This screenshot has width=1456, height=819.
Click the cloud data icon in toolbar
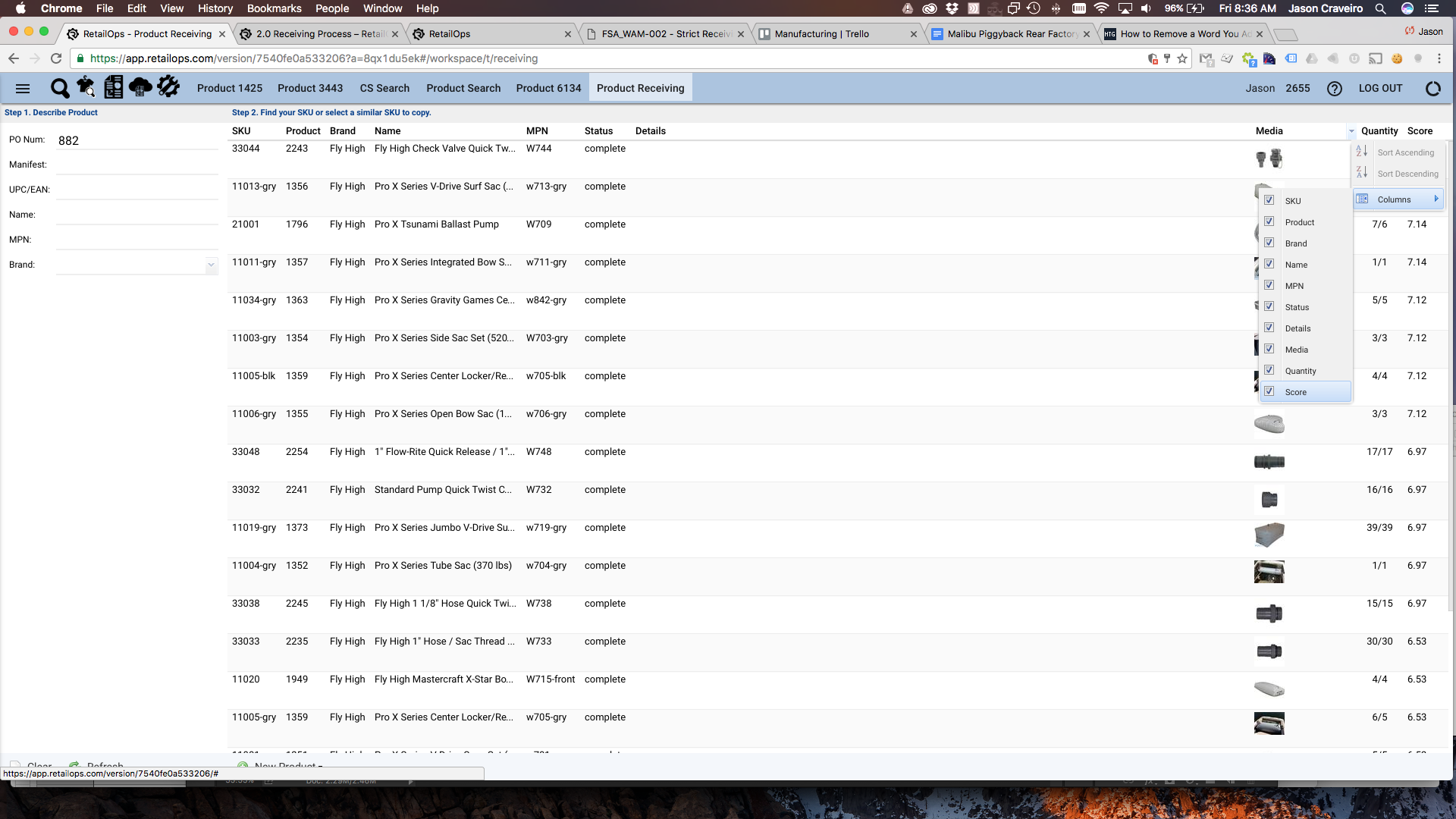pyautogui.click(x=140, y=88)
